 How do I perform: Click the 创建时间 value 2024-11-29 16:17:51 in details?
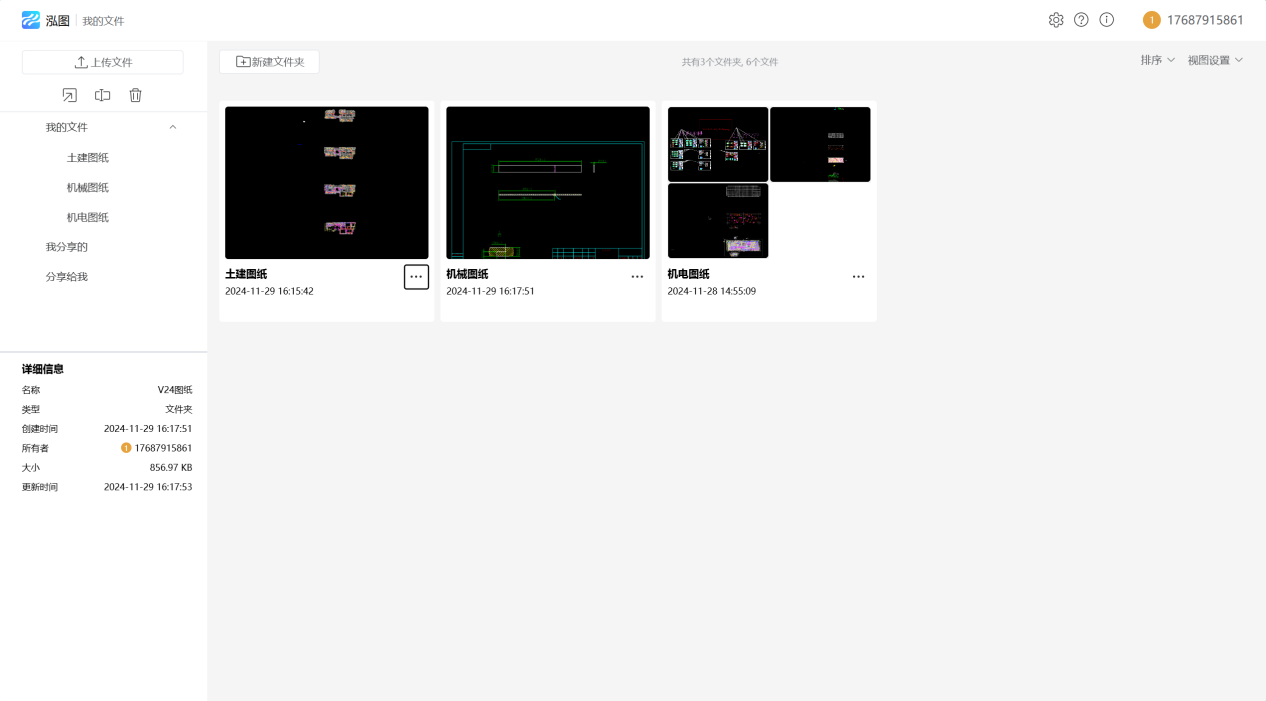point(148,429)
